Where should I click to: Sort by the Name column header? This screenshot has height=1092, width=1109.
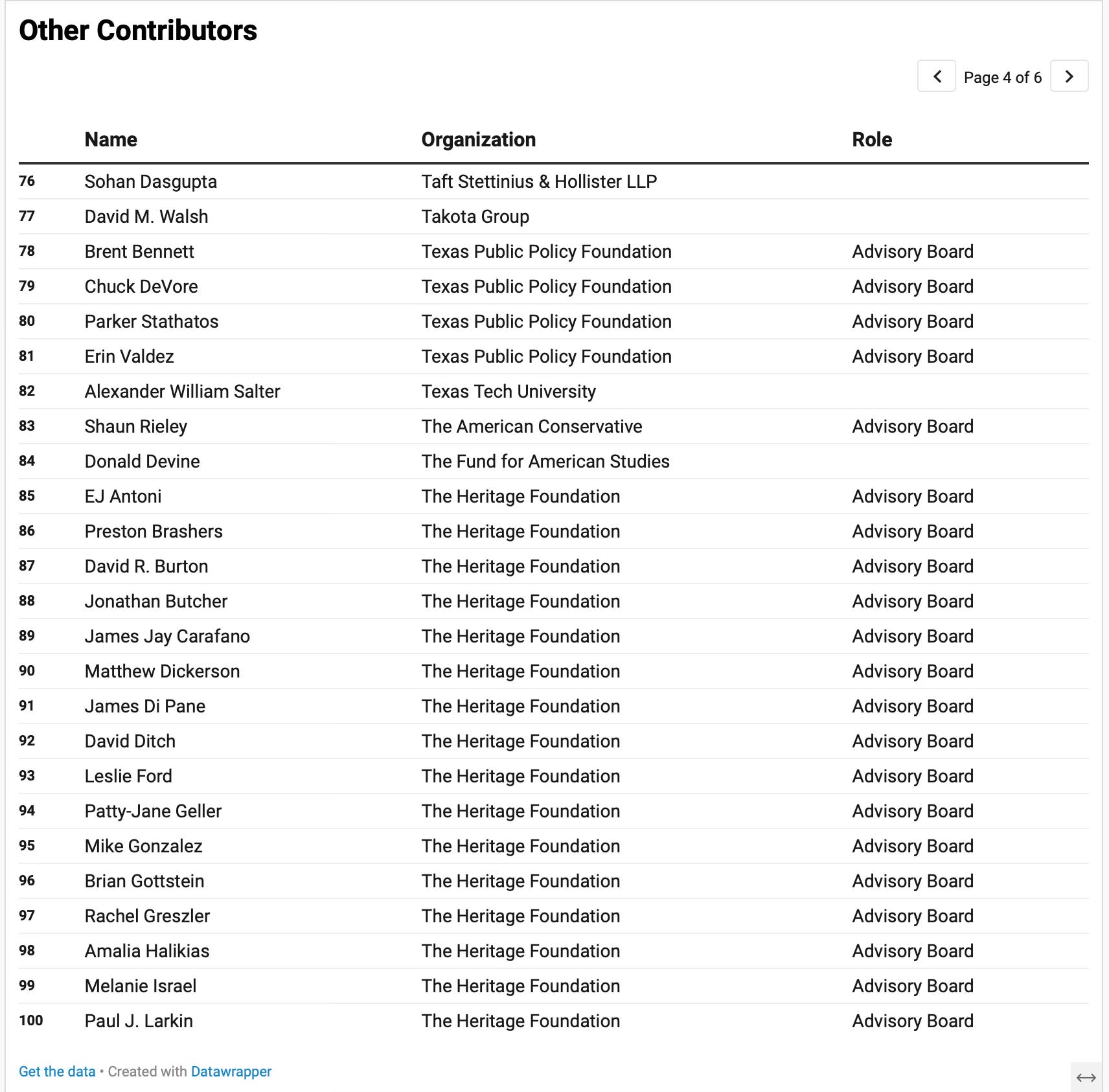click(111, 139)
